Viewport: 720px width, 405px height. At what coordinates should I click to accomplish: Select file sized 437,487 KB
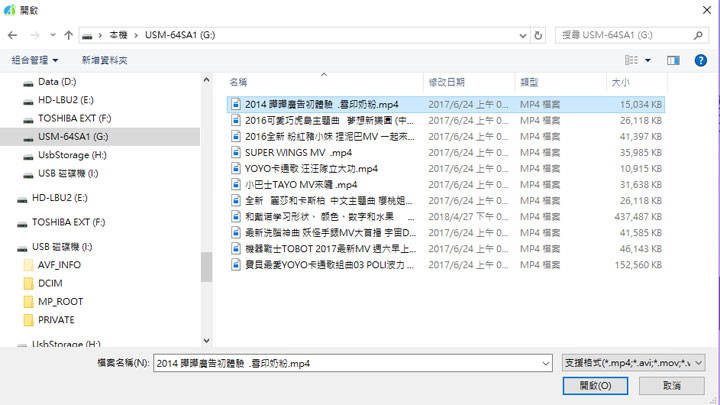tap(445, 217)
